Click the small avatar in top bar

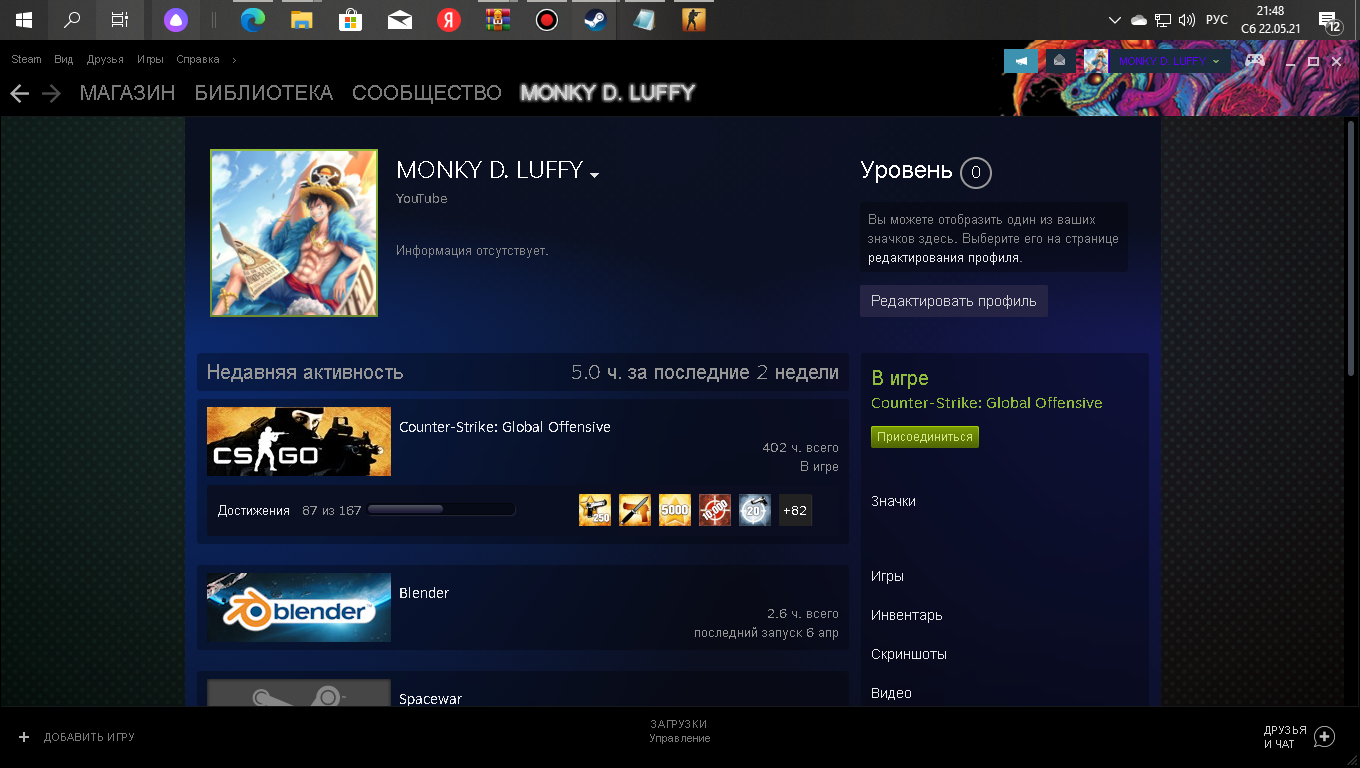tap(1095, 61)
